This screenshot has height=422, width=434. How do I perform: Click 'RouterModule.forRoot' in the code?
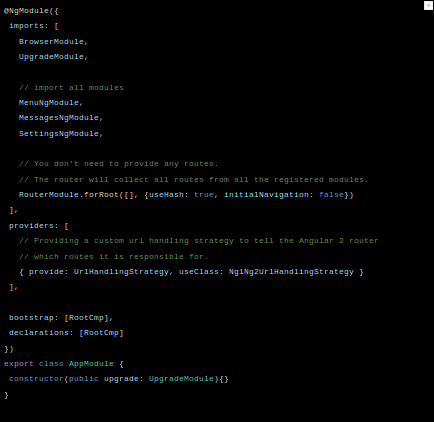coord(69,195)
